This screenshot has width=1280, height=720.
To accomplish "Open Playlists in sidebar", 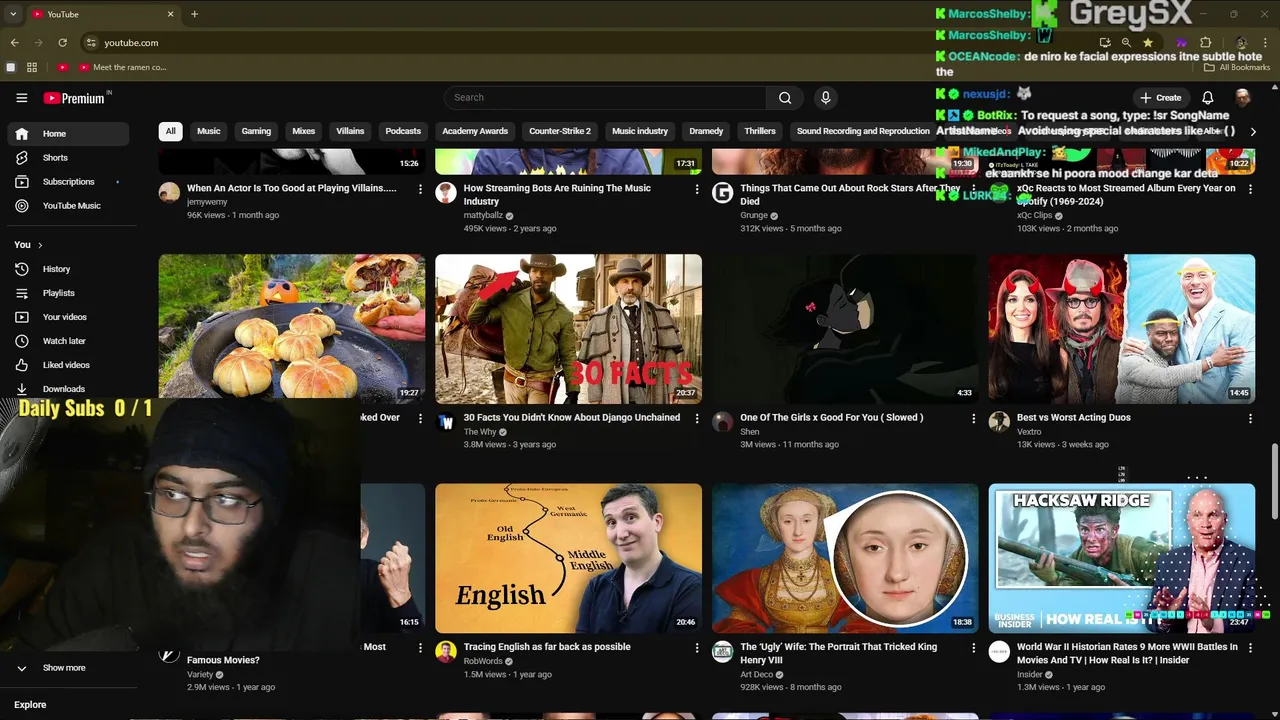I will coord(68,293).
